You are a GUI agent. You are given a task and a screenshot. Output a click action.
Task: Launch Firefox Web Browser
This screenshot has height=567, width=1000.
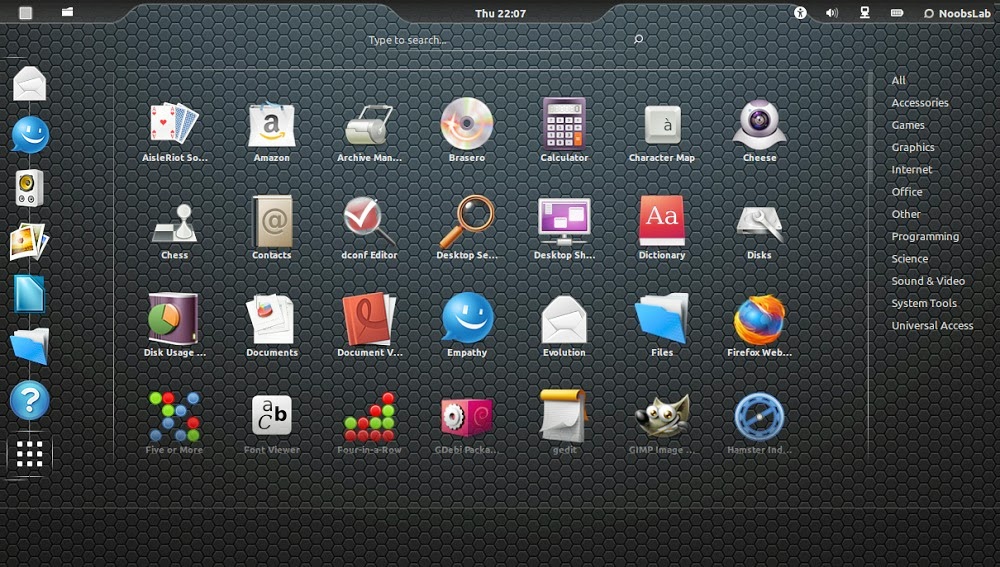[x=759, y=326]
